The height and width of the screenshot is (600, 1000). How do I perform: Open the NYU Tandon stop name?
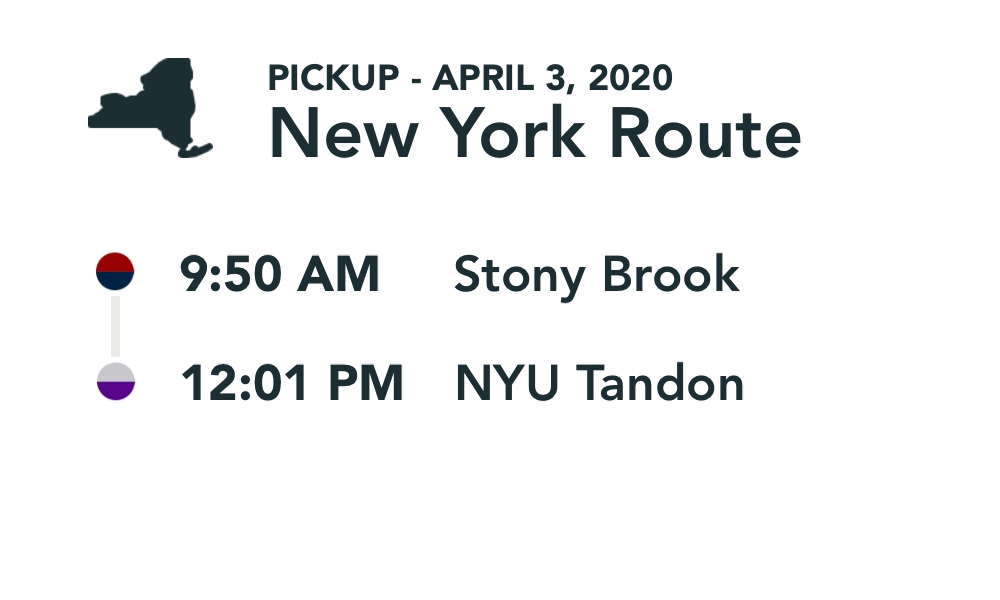[x=600, y=384]
